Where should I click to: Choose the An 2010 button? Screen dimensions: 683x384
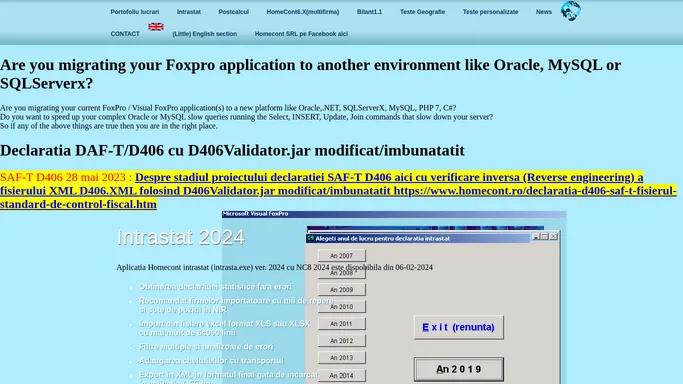[x=342, y=307]
